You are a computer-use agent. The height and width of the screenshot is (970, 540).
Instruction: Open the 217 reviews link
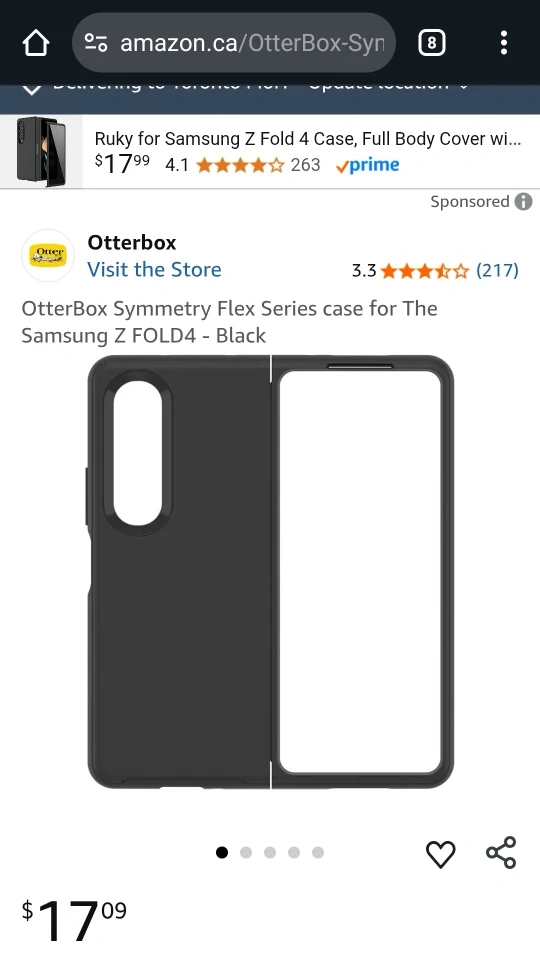[x=497, y=270]
